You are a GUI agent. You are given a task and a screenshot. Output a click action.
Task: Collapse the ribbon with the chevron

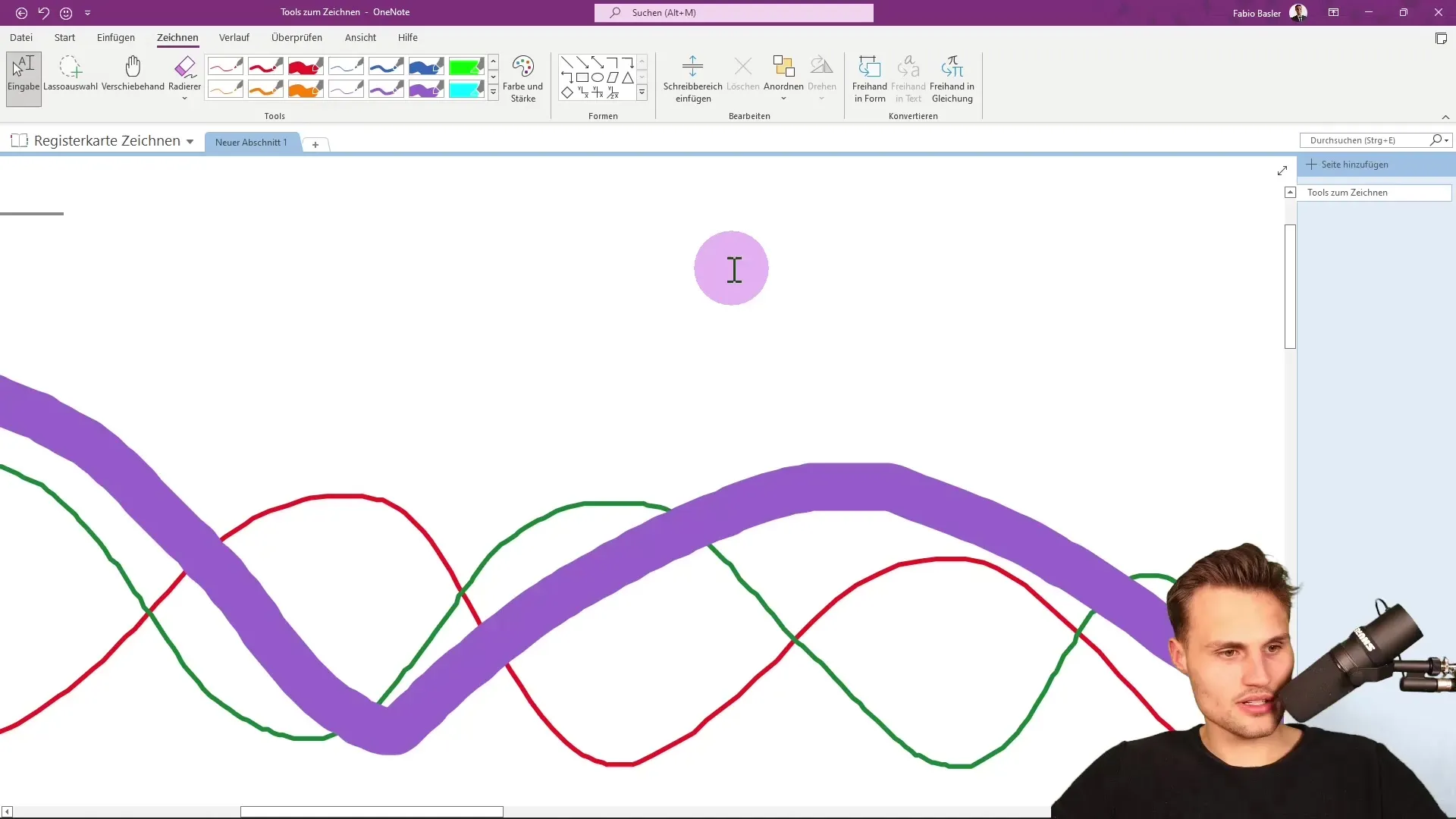click(x=1445, y=117)
